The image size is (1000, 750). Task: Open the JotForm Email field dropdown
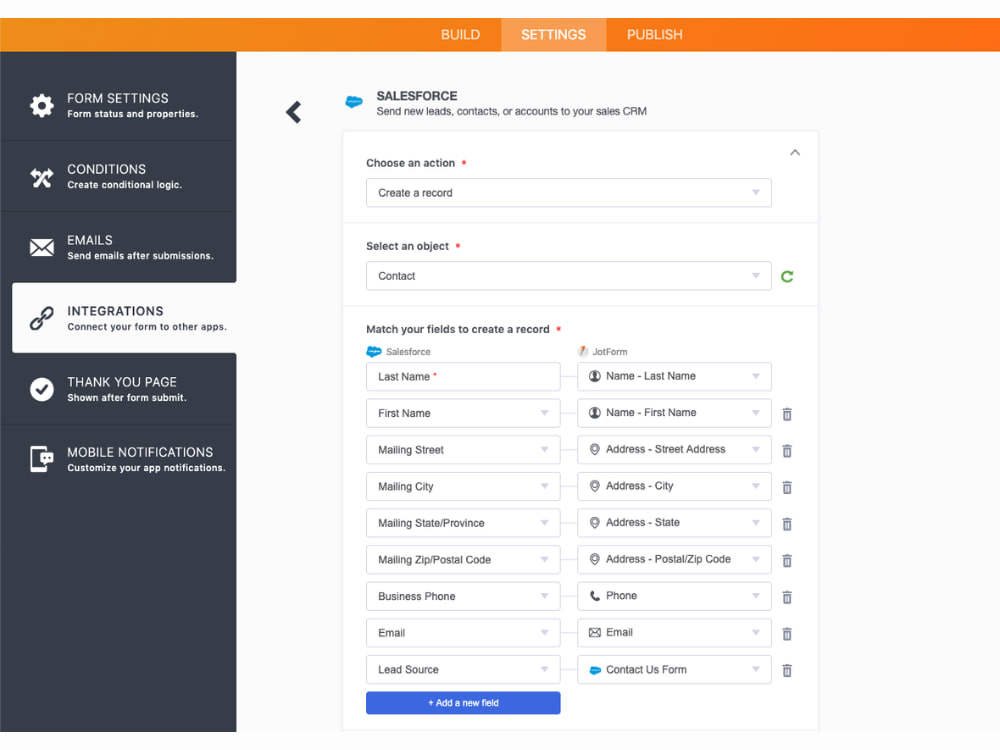674,633
